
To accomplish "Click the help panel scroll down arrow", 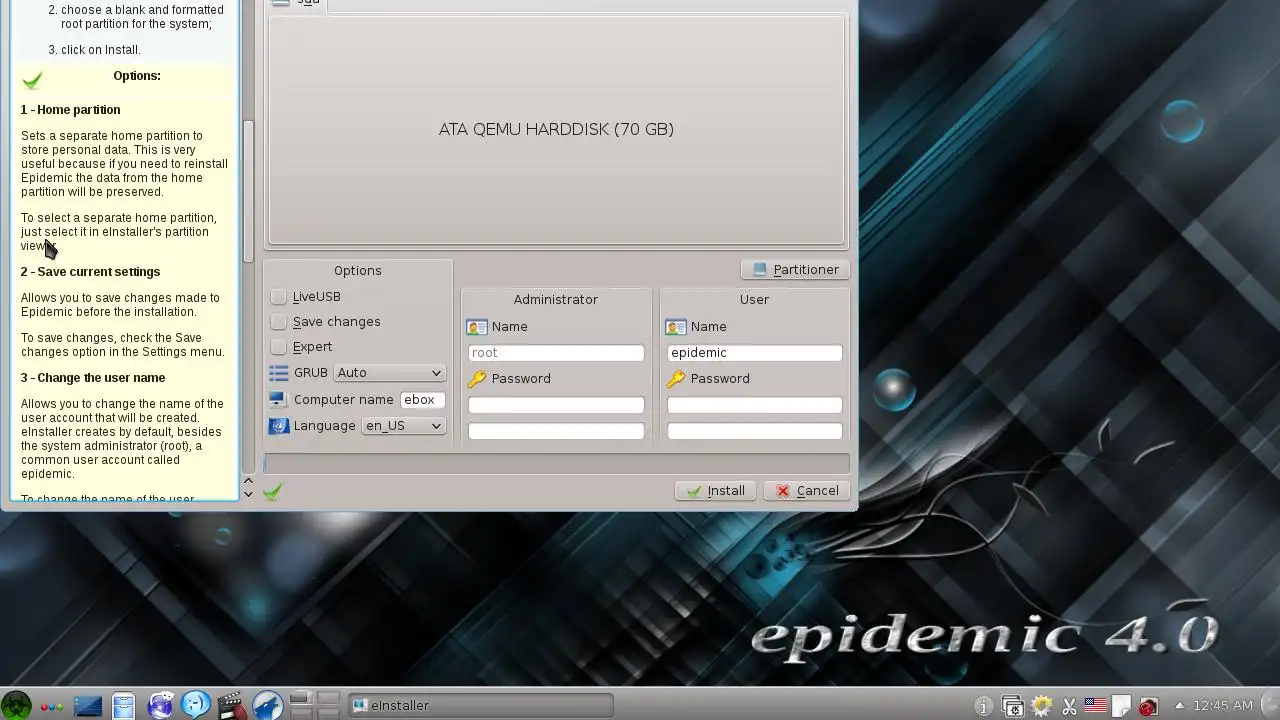I will pos(248,494).
